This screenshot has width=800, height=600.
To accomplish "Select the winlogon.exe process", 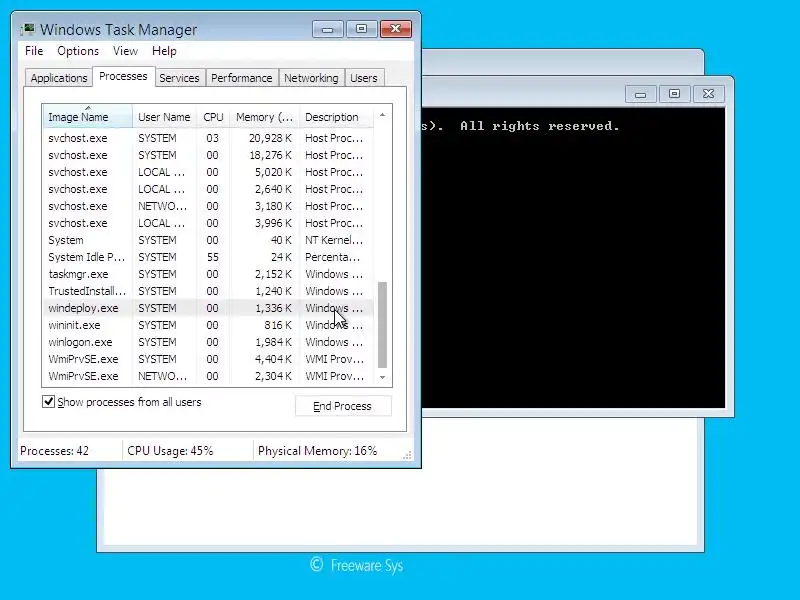I will [x=208, y=342].
